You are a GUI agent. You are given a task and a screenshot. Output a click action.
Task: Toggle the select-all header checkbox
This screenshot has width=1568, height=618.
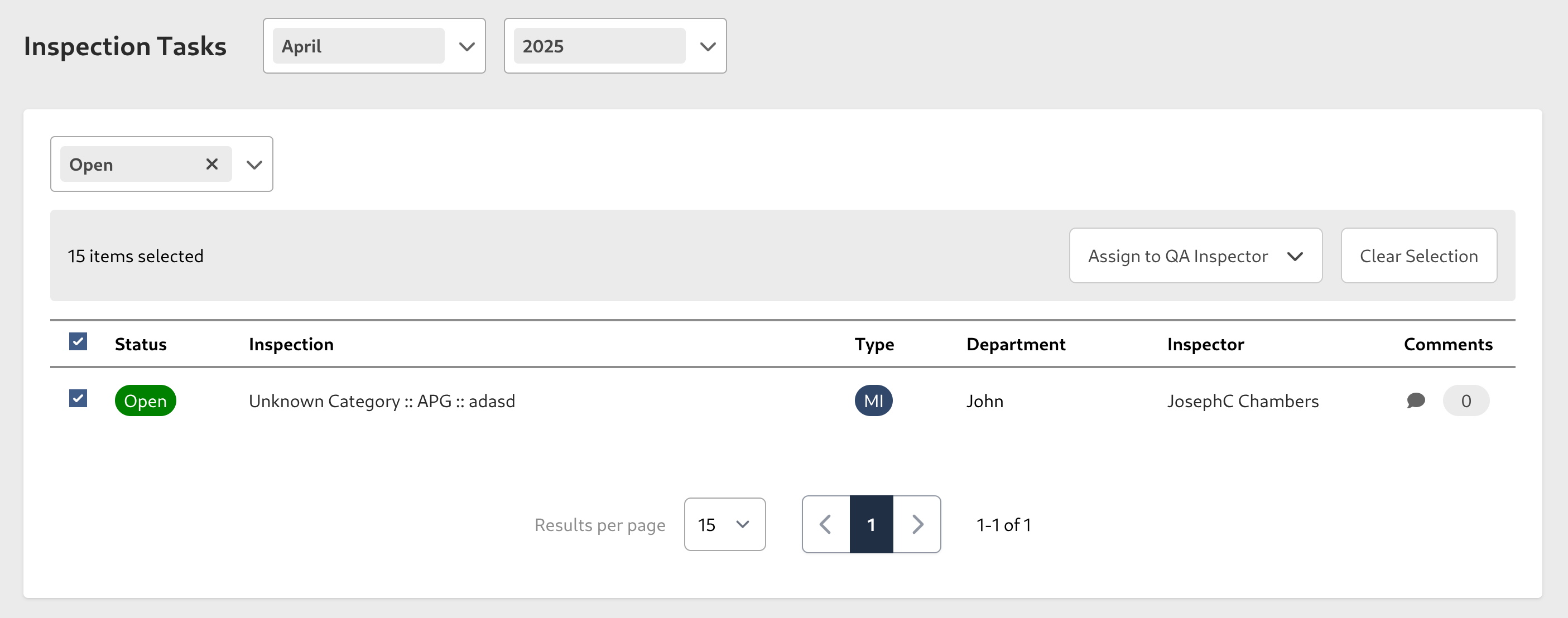pos(78,342)
